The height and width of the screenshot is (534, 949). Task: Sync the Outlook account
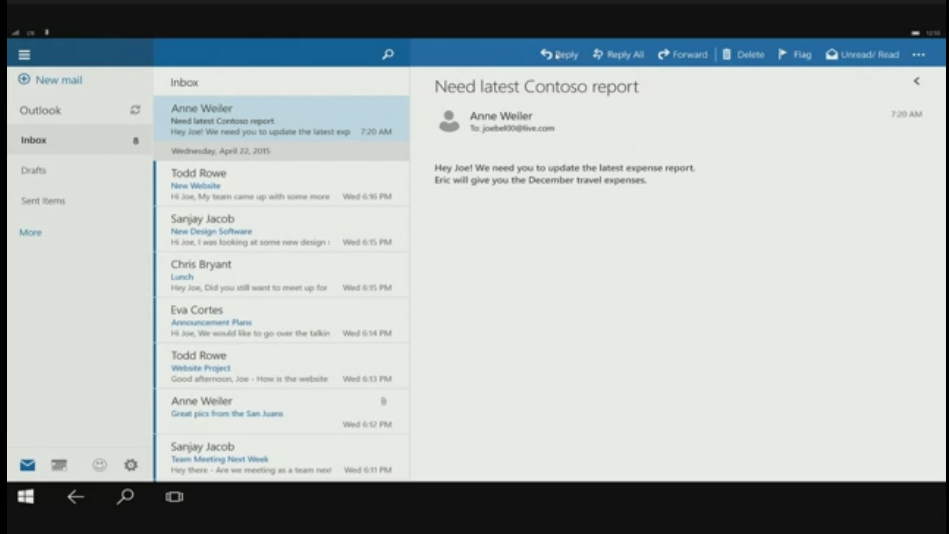(135, 111)
